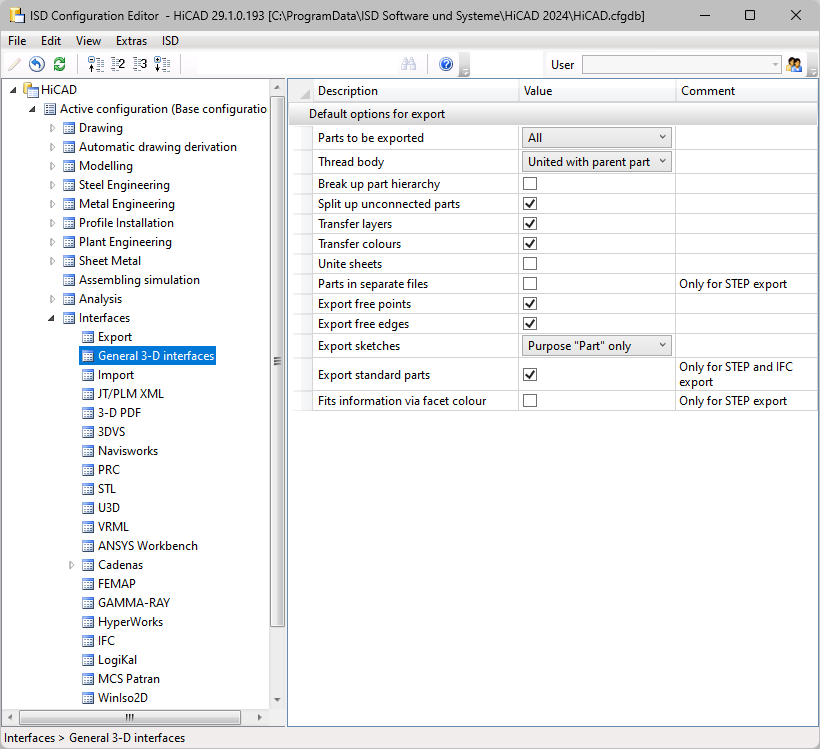
Task: Click the Import table icon
Action: click(88, 375)
